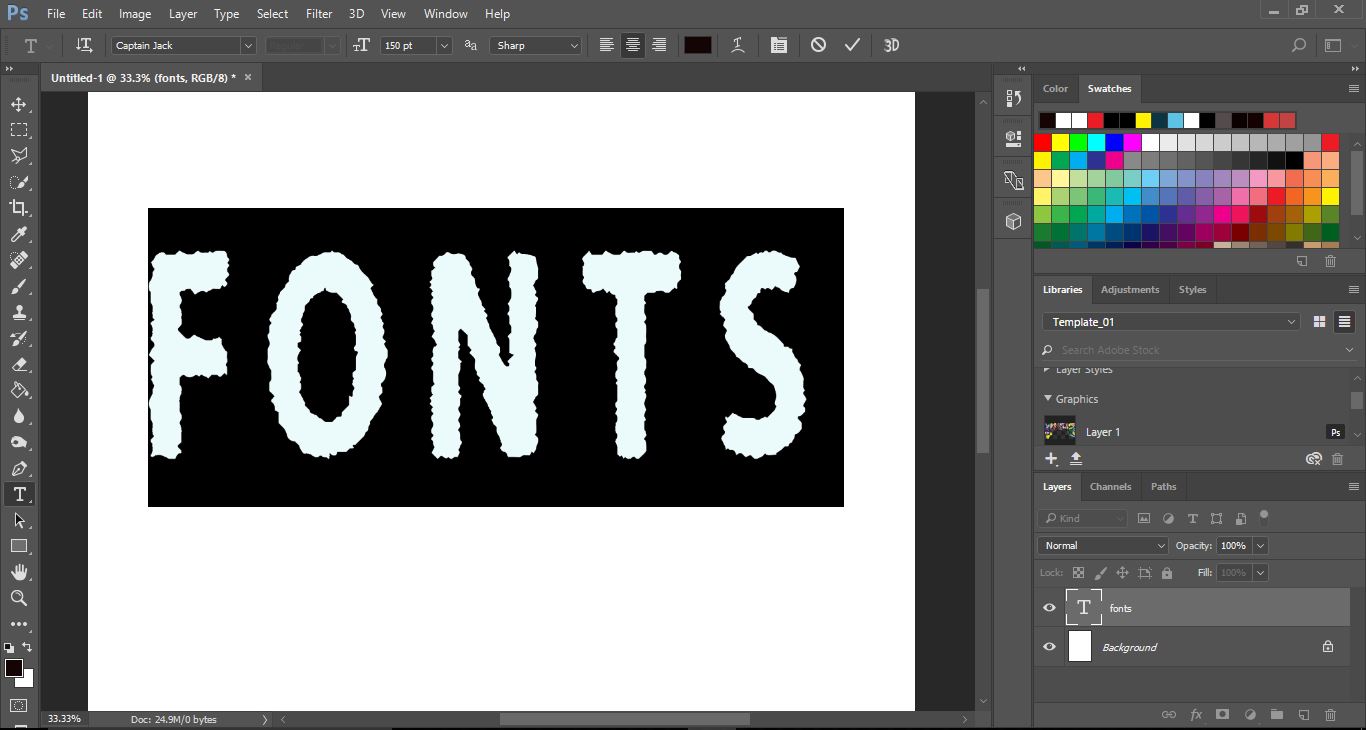
Task: Toggle lock transparent pixels
Action: [x=1078, y=573]
